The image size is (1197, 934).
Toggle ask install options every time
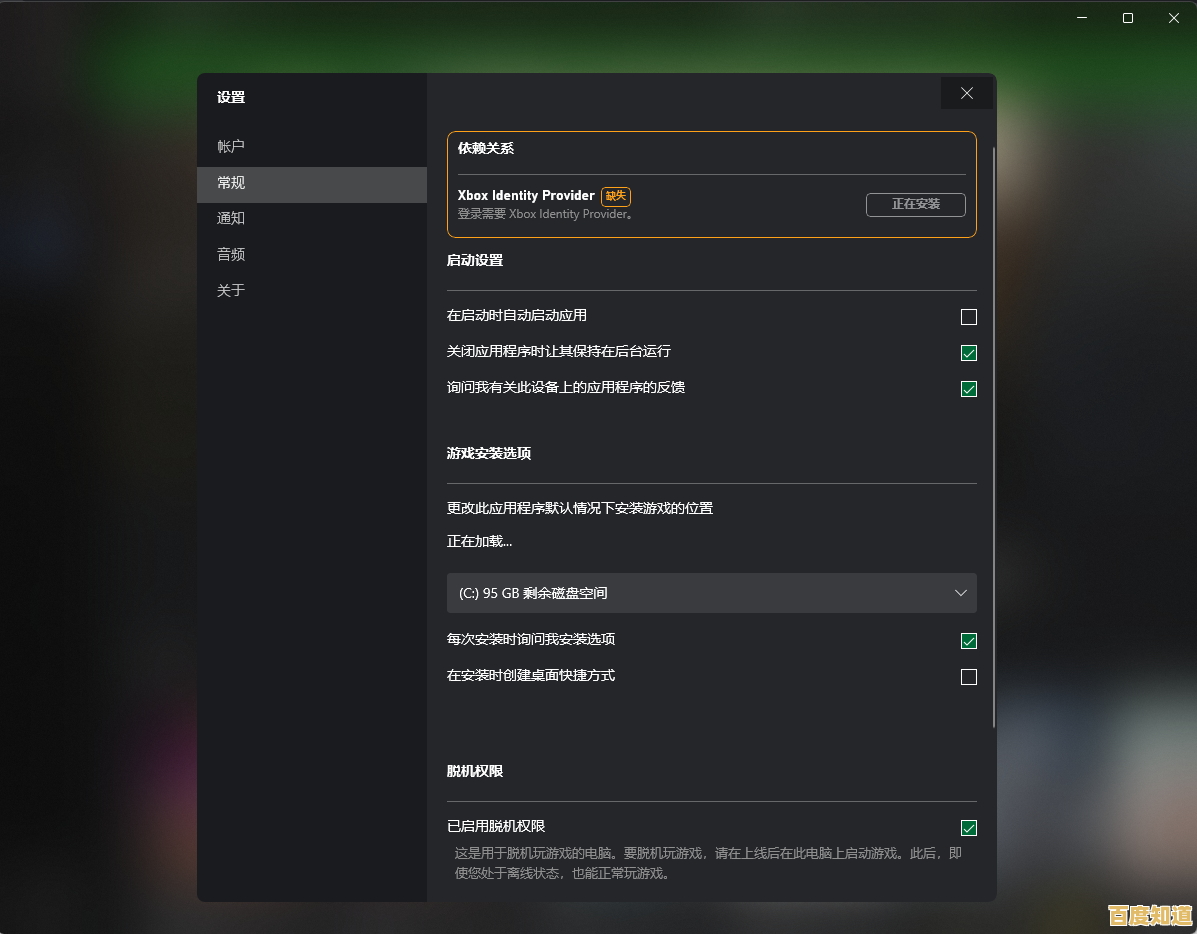968,641
